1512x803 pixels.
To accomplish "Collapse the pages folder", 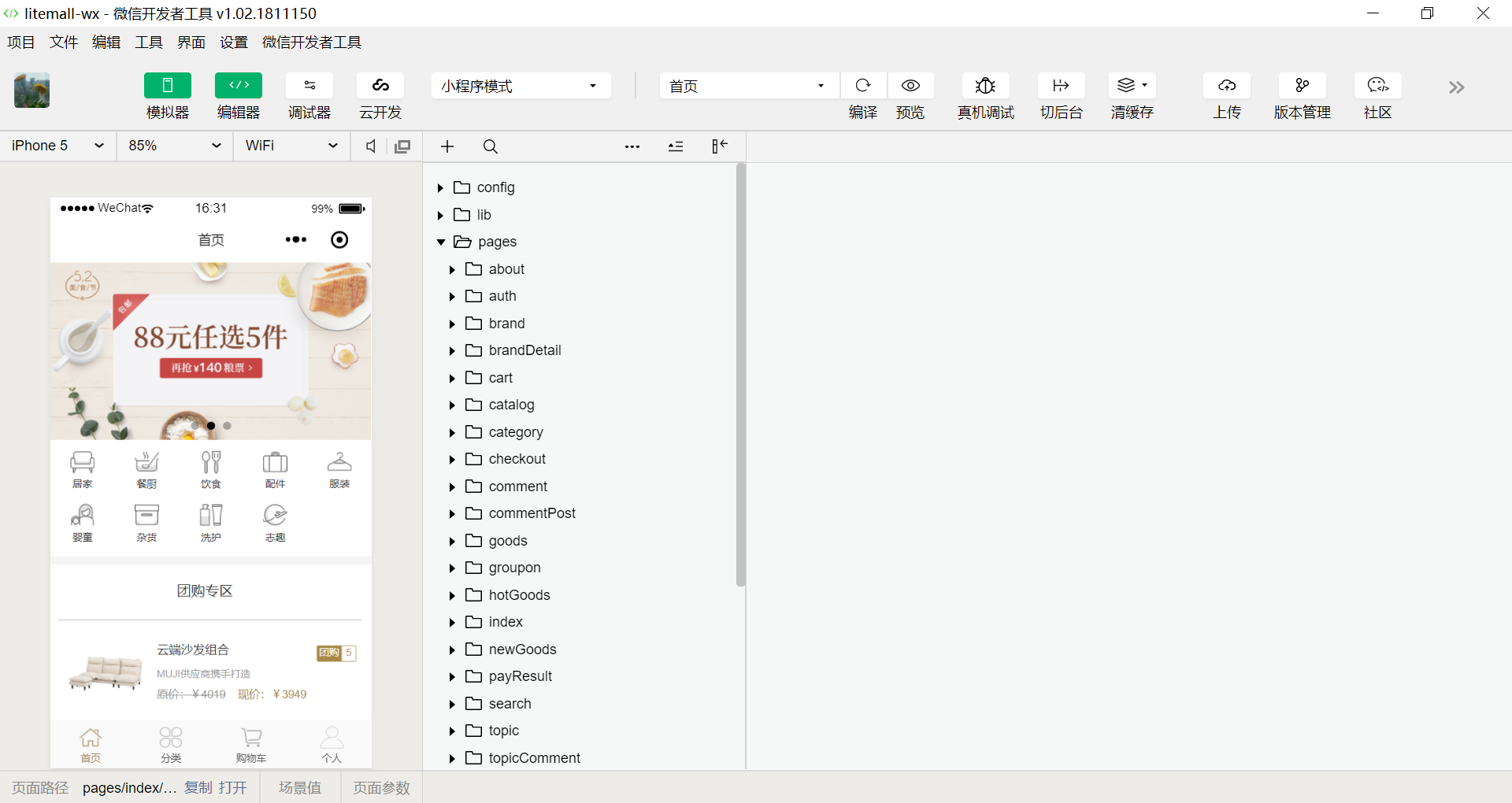I will coord(441,242).
